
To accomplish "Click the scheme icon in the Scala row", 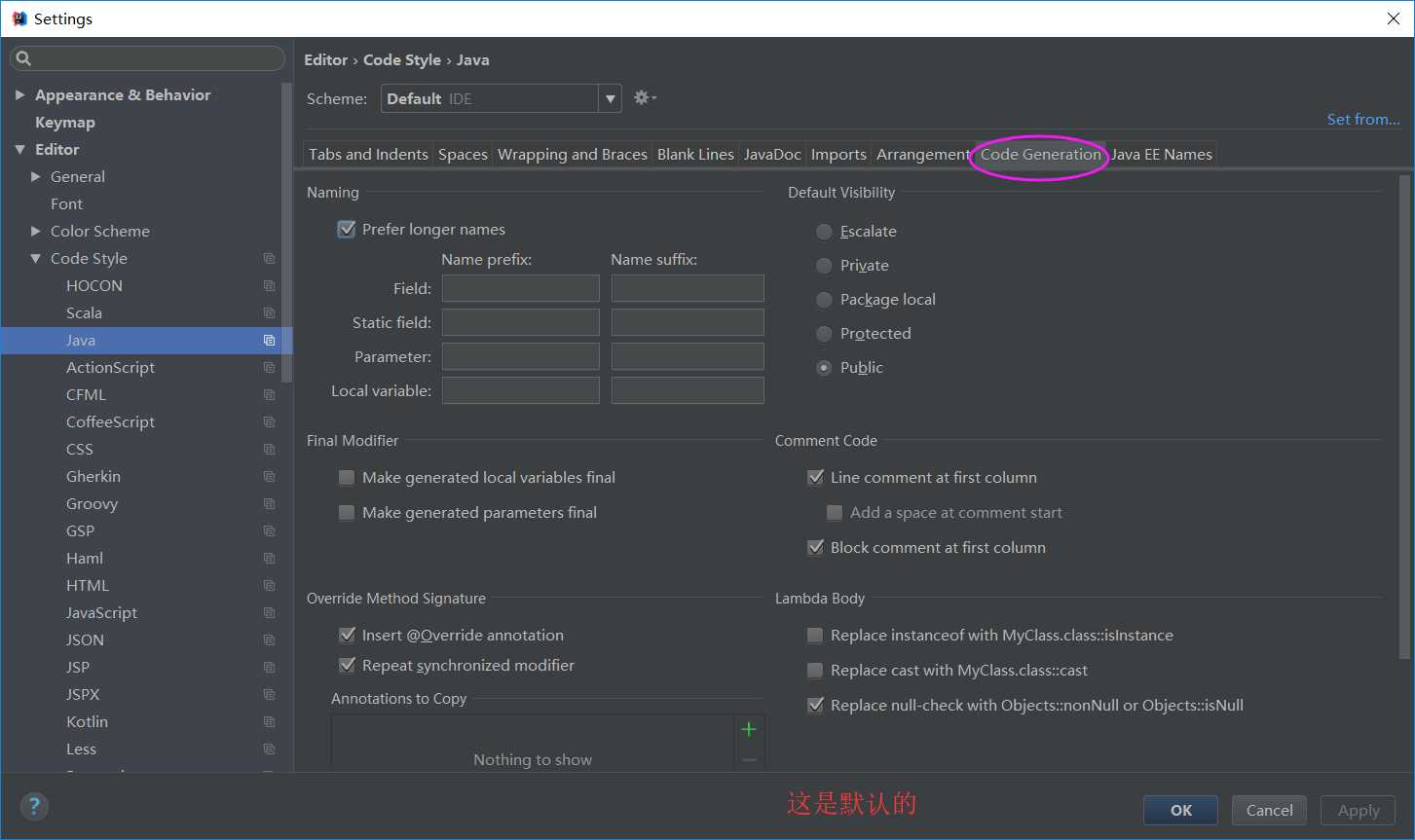I will coord(270,312).
